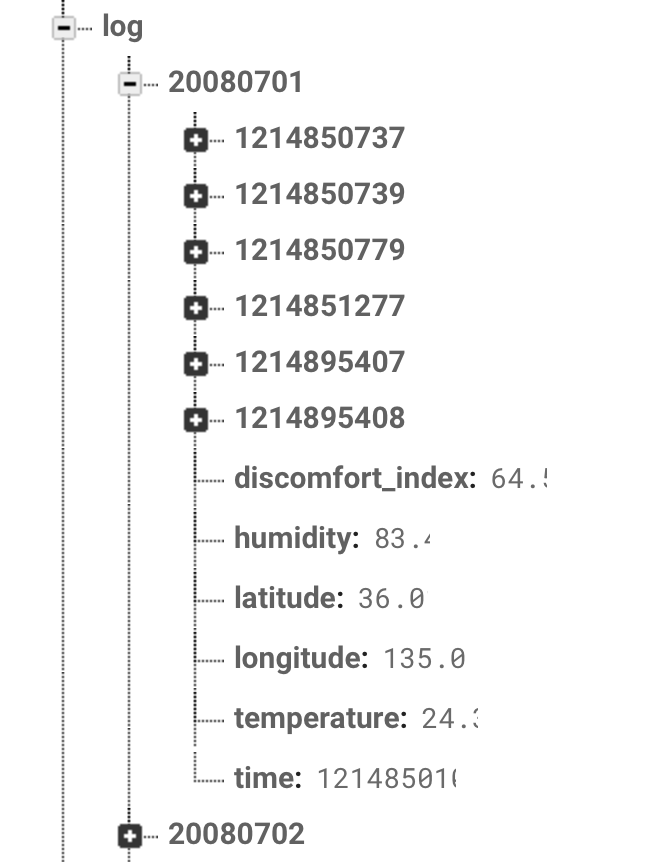The height and width of the screenshot is (862, 670).
Task: Click the time value field
Action: (x=390, y=778)
